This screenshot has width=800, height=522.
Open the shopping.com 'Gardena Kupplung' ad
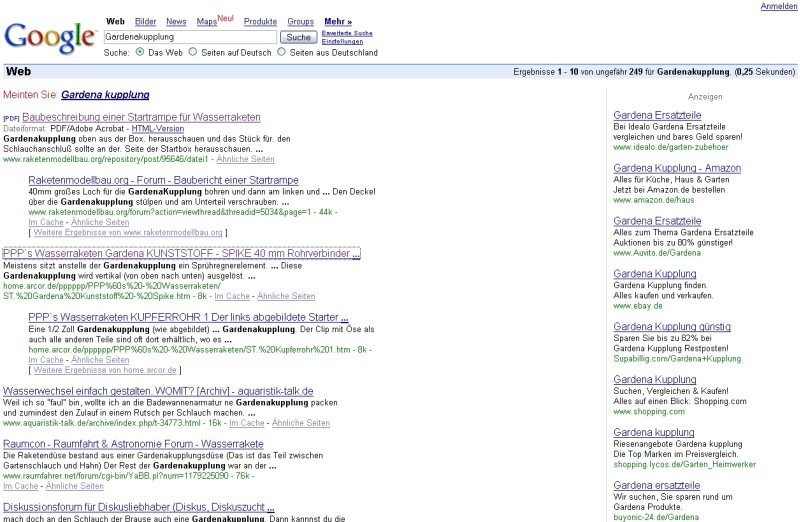pos(655,380)
